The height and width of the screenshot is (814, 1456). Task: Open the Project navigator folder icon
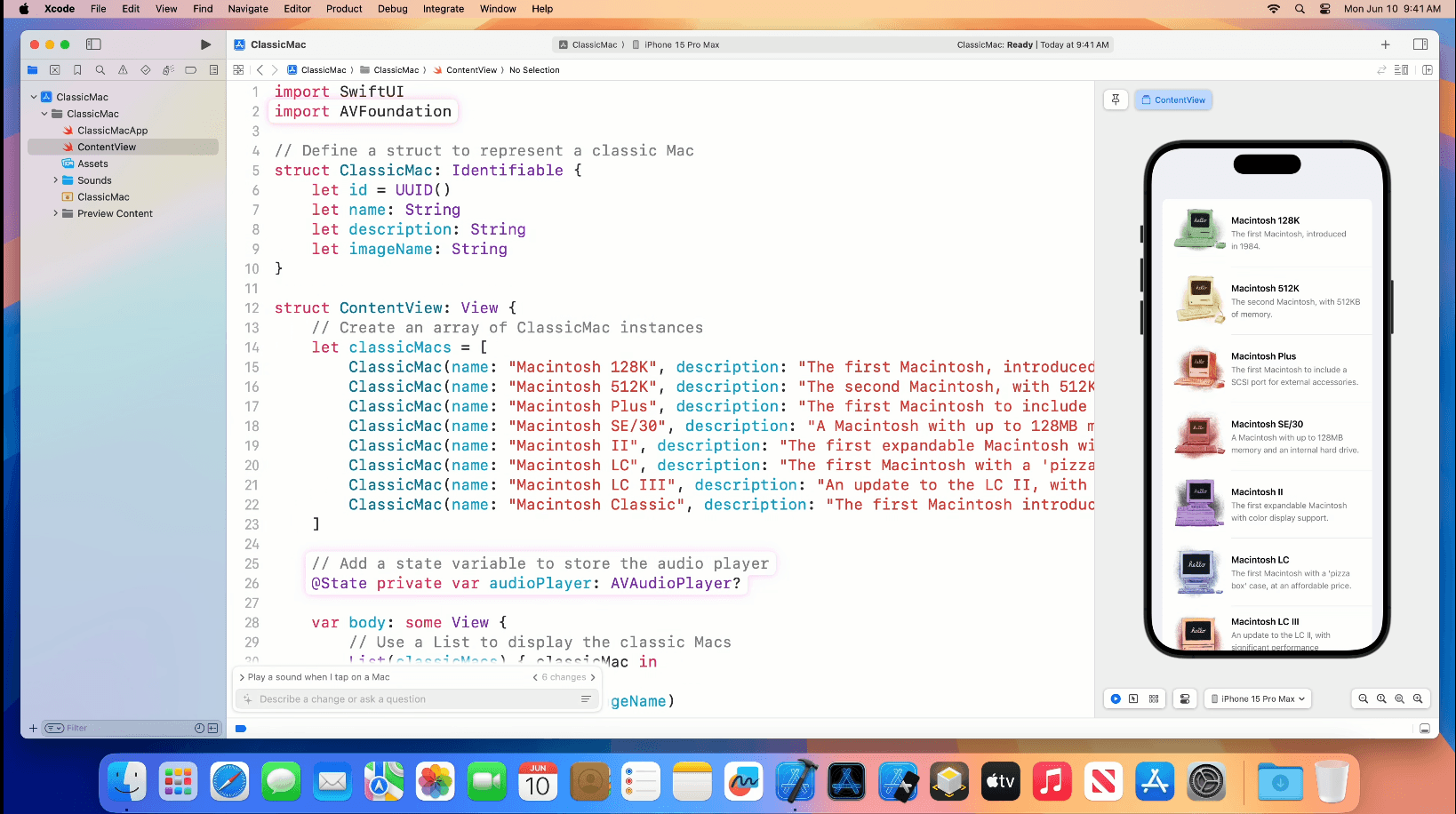pyautogui.click(x=32, y=69)
